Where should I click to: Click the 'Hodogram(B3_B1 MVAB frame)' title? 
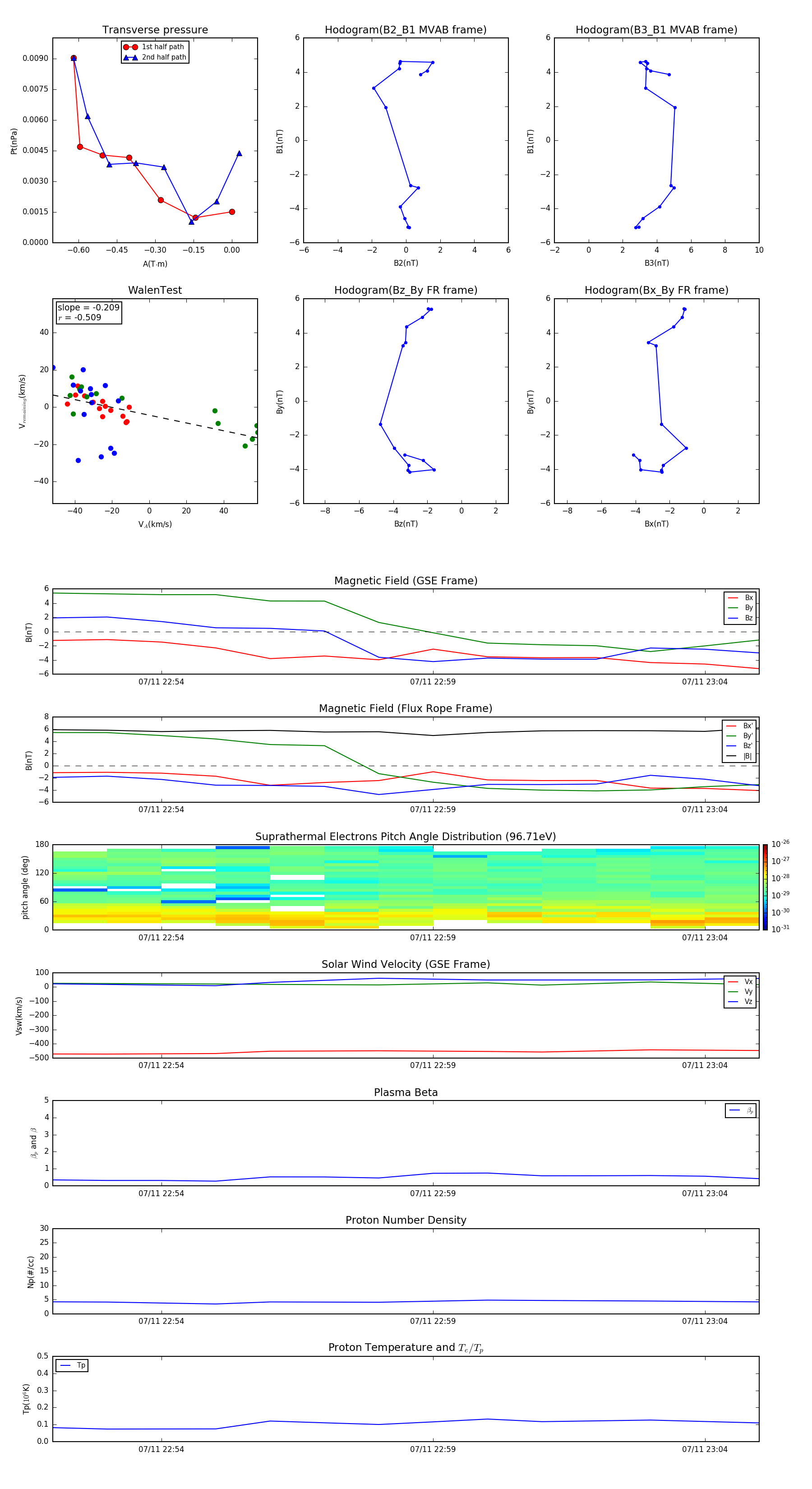[656, 30]
